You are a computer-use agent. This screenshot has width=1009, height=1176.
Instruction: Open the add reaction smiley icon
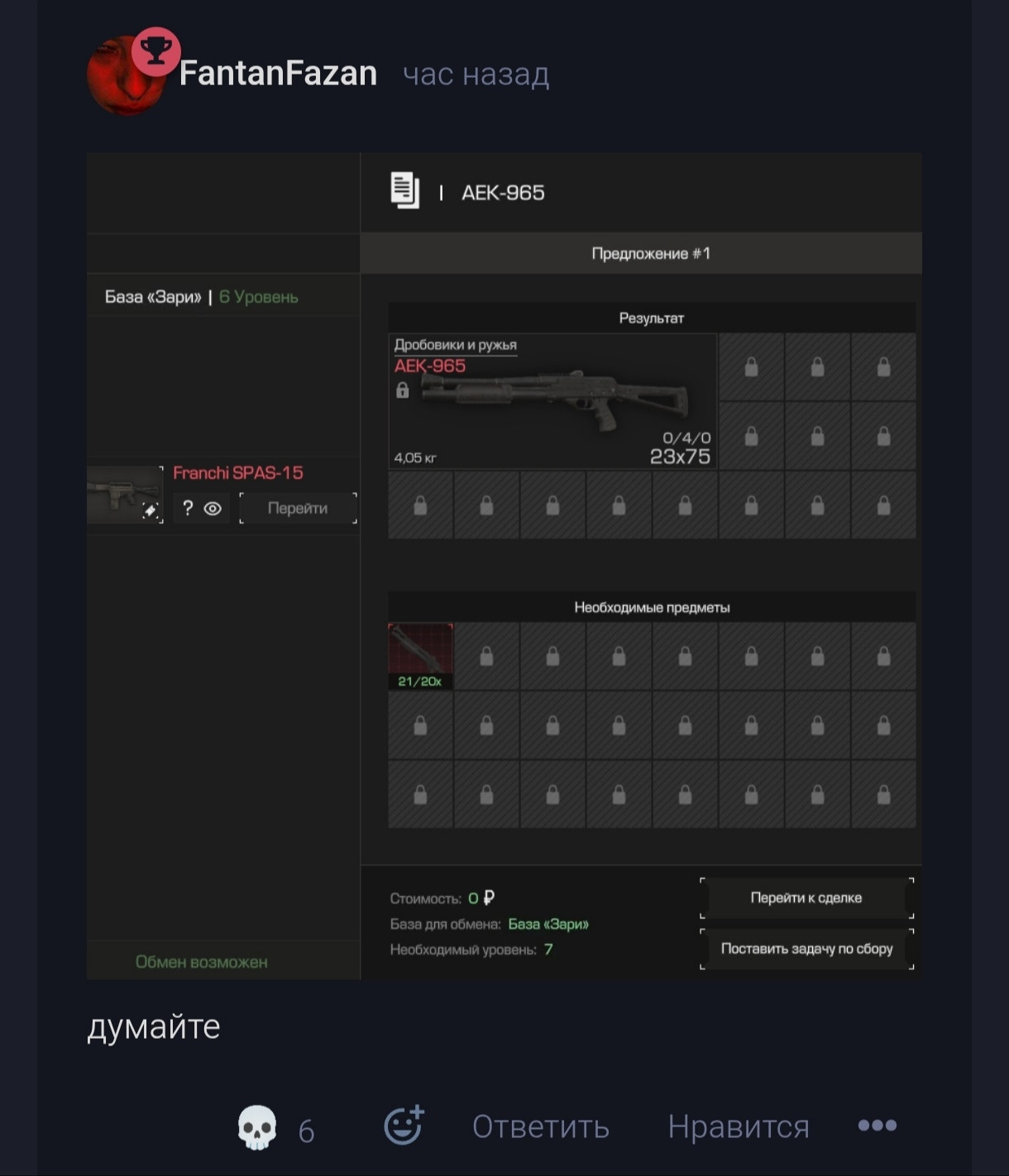click(404, 1126)
